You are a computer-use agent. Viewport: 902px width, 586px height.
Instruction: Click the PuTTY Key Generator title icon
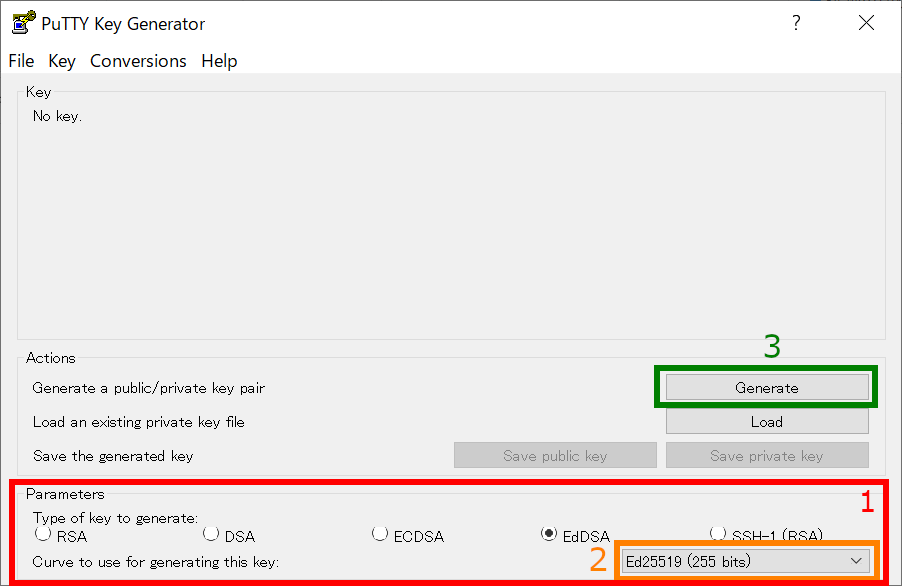24,23
